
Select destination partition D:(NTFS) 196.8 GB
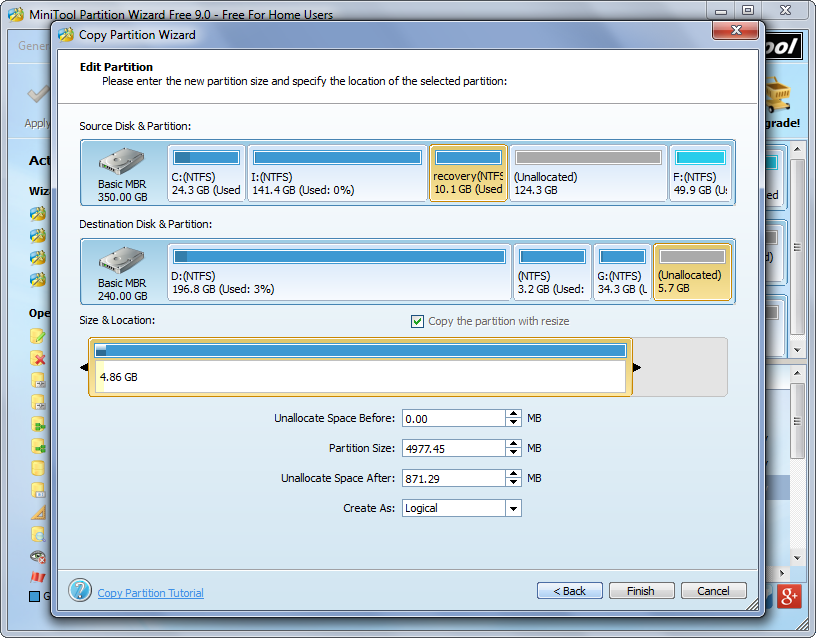[339, 272]
